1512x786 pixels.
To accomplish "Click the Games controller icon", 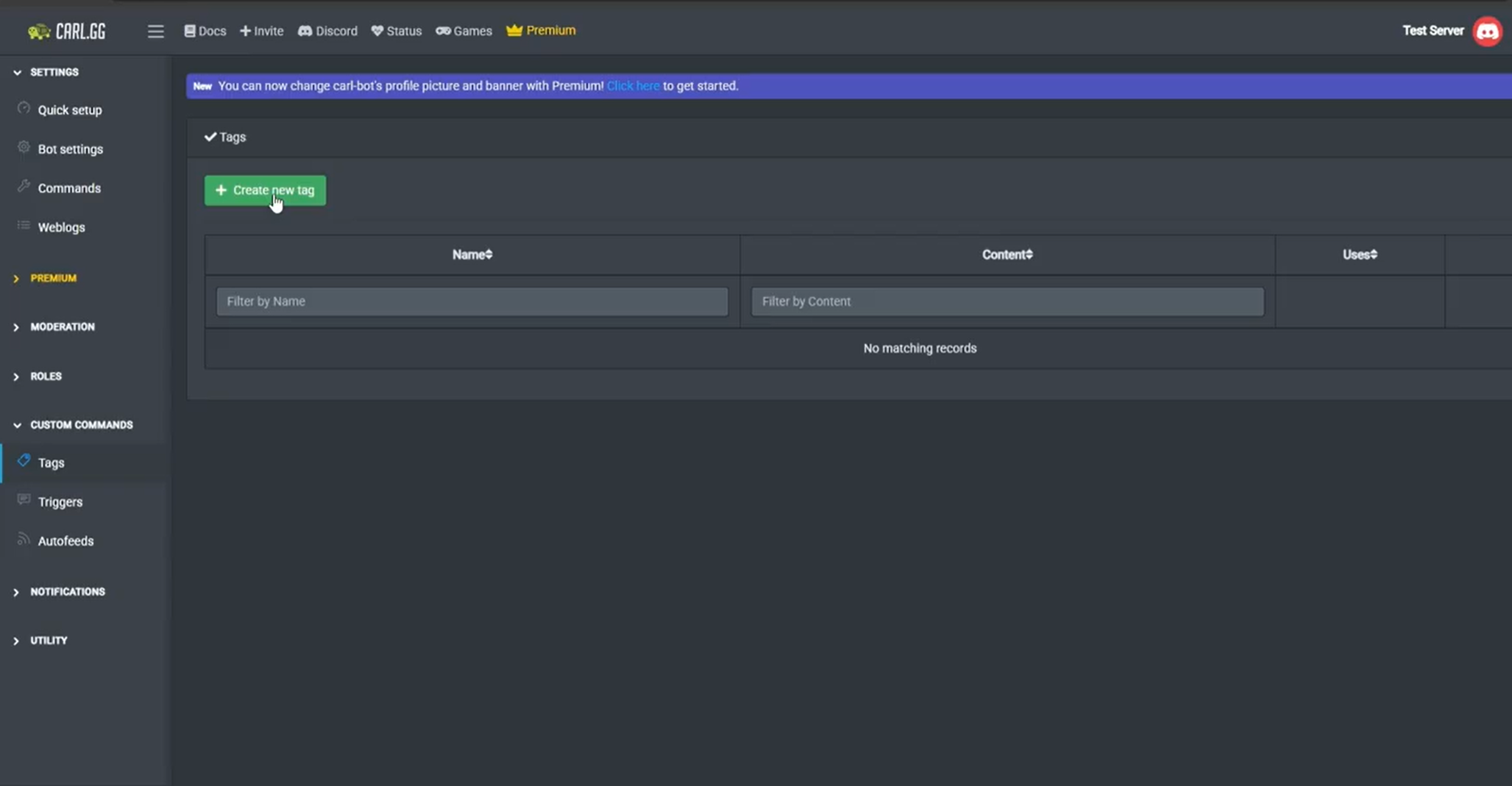I will 443,30.
